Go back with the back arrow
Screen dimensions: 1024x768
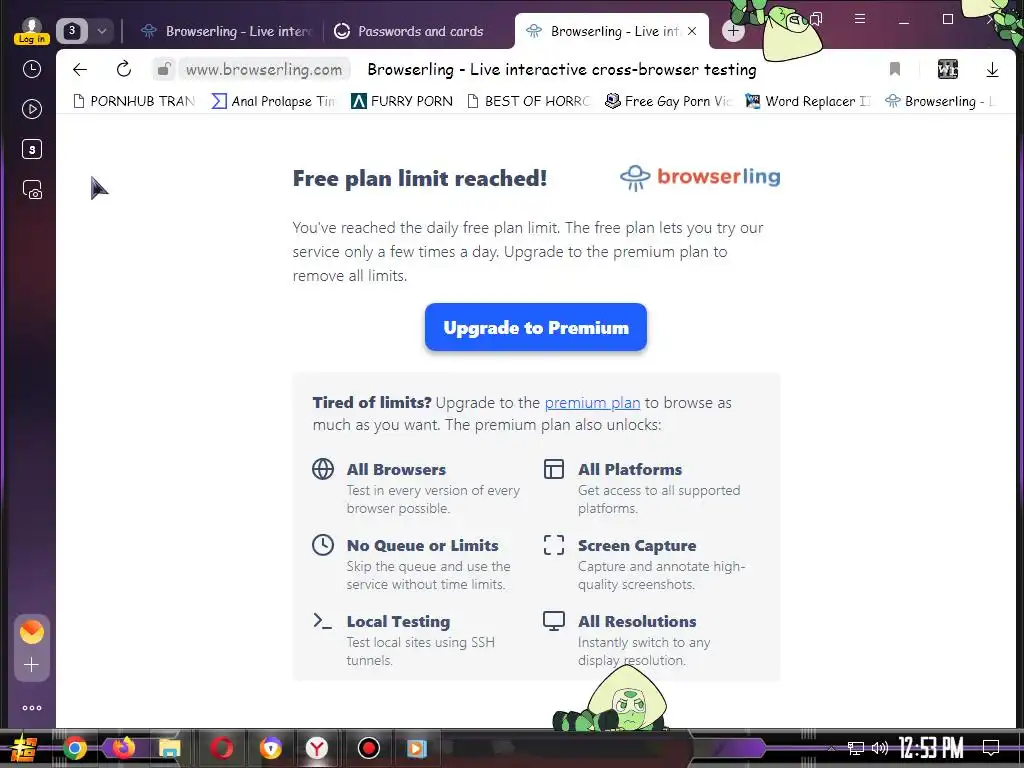click(x=80, y=69)
